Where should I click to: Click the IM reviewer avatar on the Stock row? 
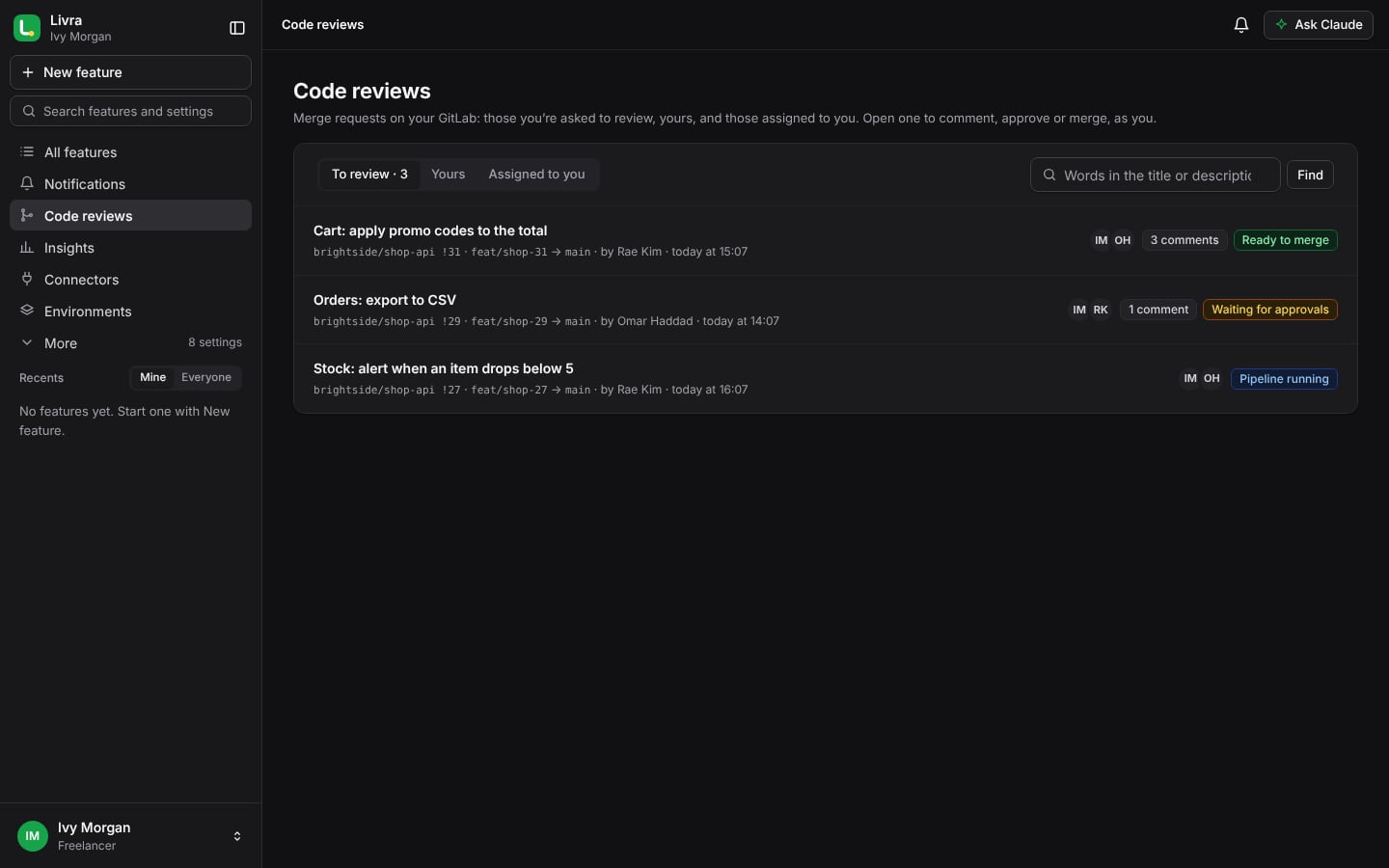pos(1190,379)
